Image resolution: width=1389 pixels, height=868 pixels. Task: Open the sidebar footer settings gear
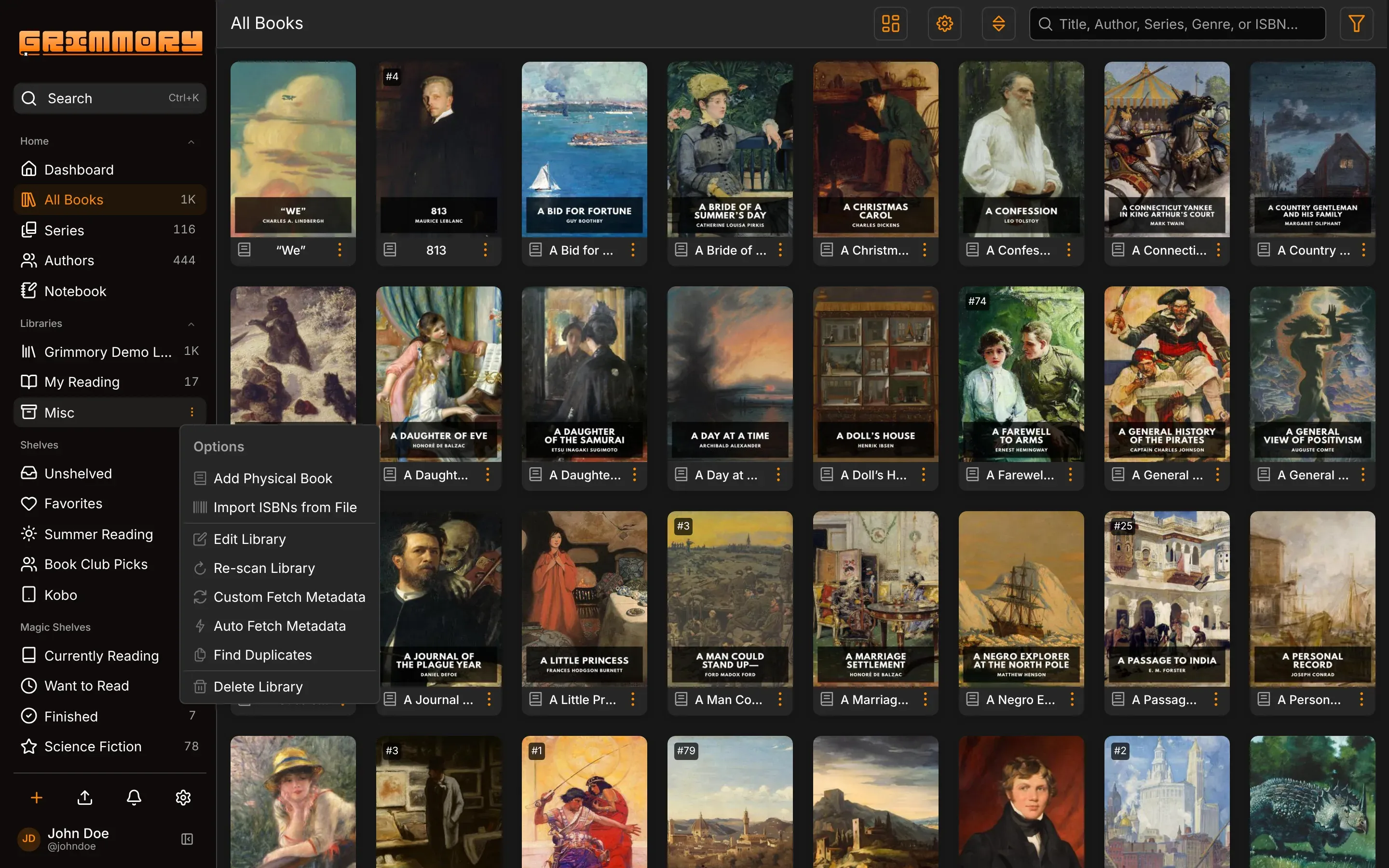pyautogui.click(x=183, y=798)
